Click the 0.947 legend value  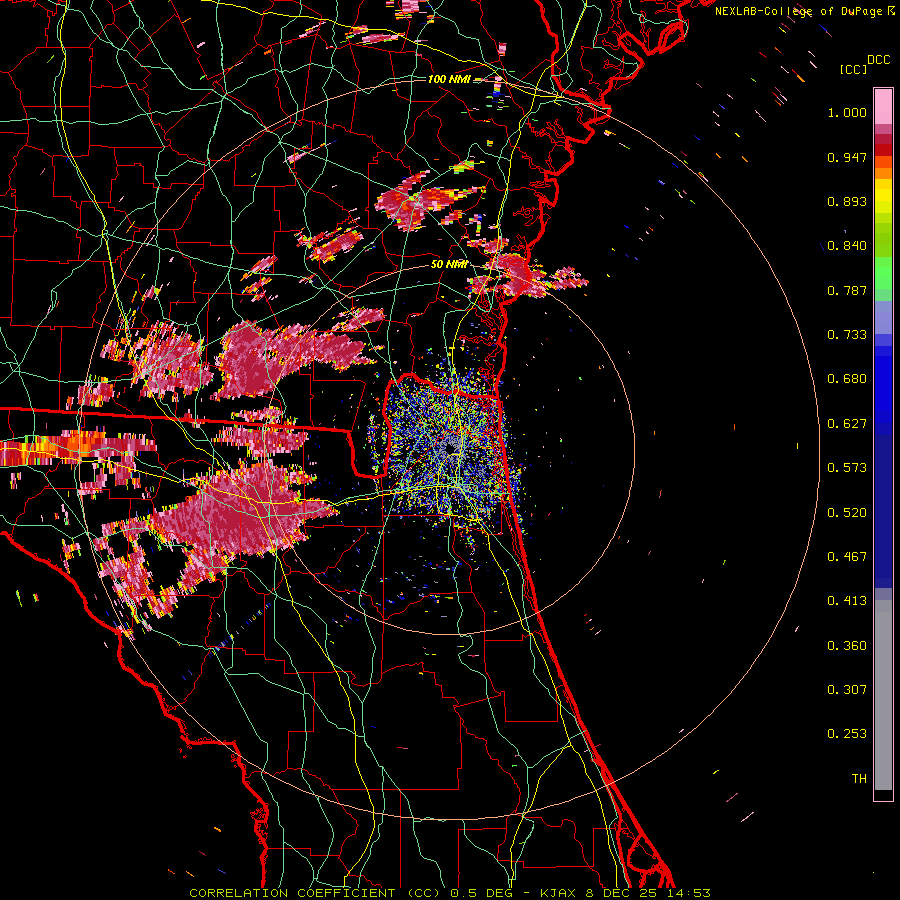[847, 157]
